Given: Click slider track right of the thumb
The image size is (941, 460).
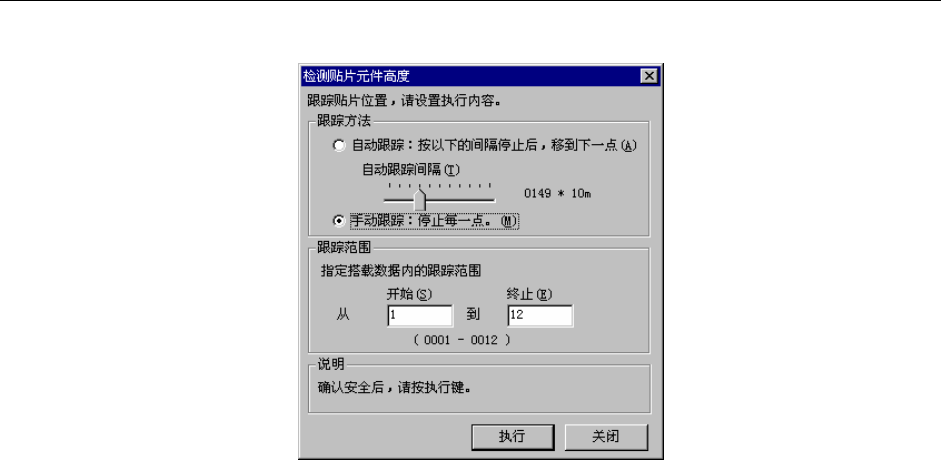Looking at the screenshot, I should click(460, 200).
